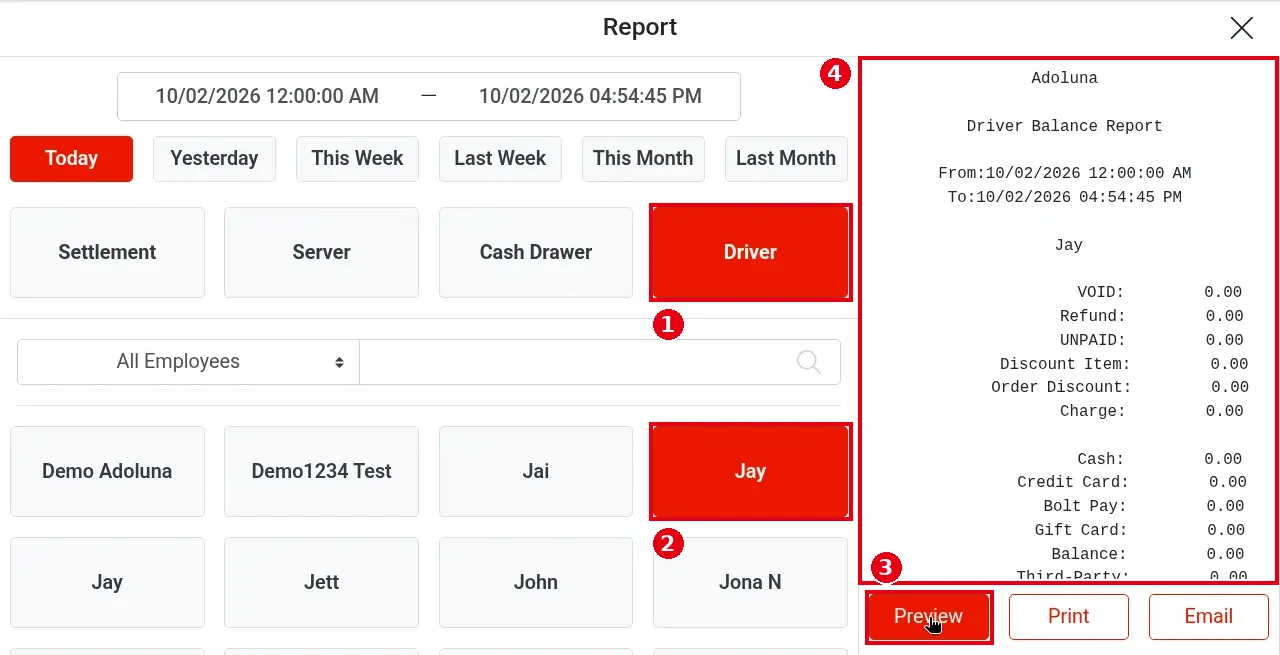Choose the employee Jai
This screenshot has width=1280, height=655.
[536, 471]
